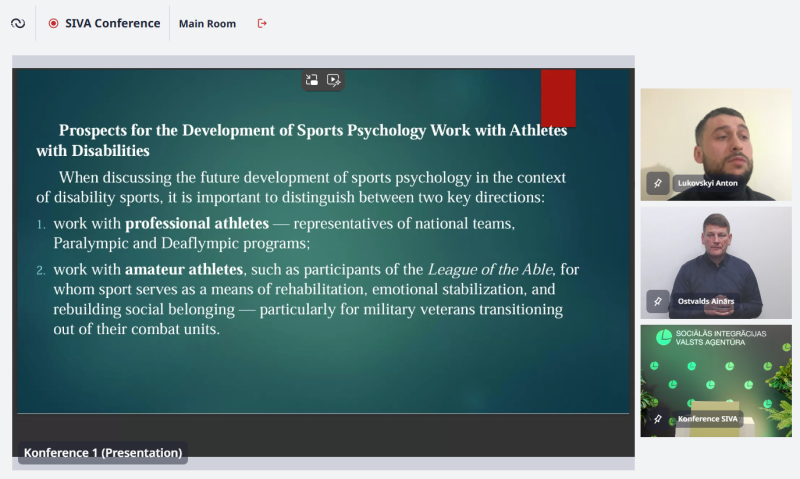This screenshot has height=479, width=800.
Task: Click the app logo icon in header
Action: pos(18,23)
